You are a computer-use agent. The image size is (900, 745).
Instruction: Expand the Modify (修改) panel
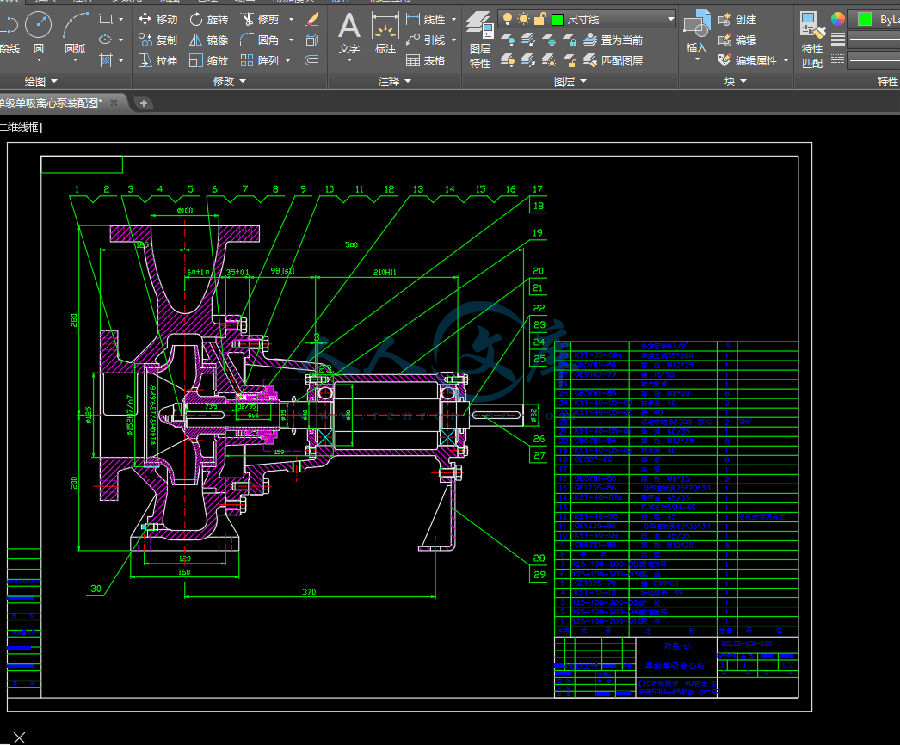(229, 82)
